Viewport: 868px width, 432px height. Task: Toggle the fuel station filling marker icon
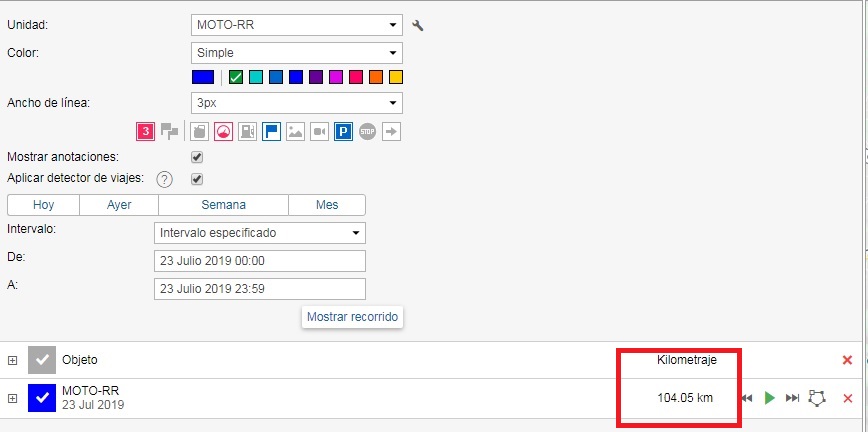pos(247,131)
